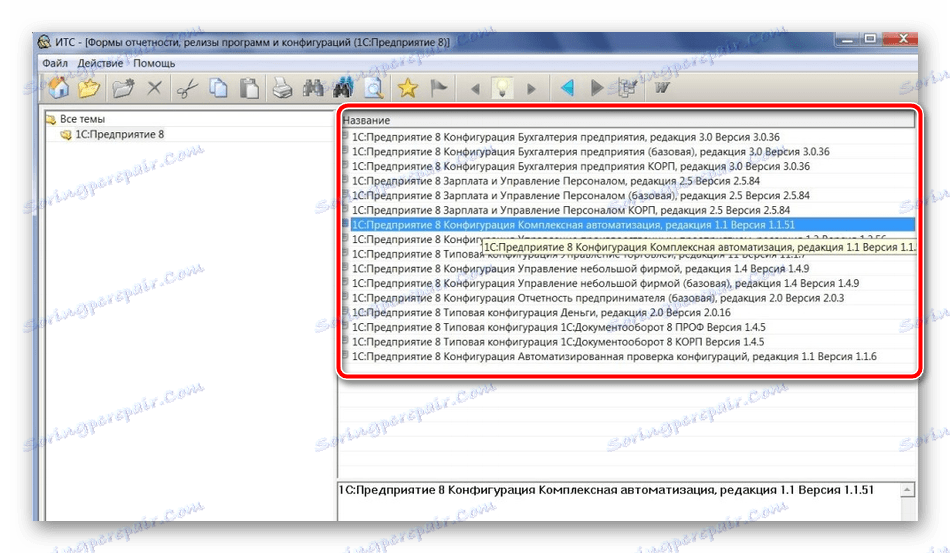Viewport: 950px width, 553px height.
Task: Click the blue binoculars find-next icon
Action: [x=344, y=88]
